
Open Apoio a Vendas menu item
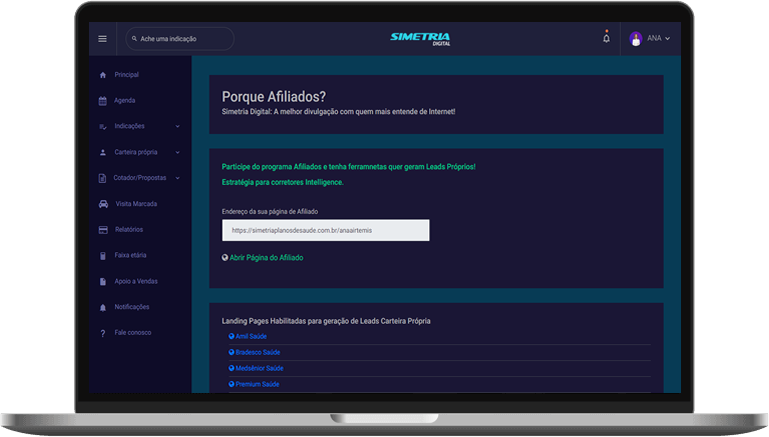[136, 281]
